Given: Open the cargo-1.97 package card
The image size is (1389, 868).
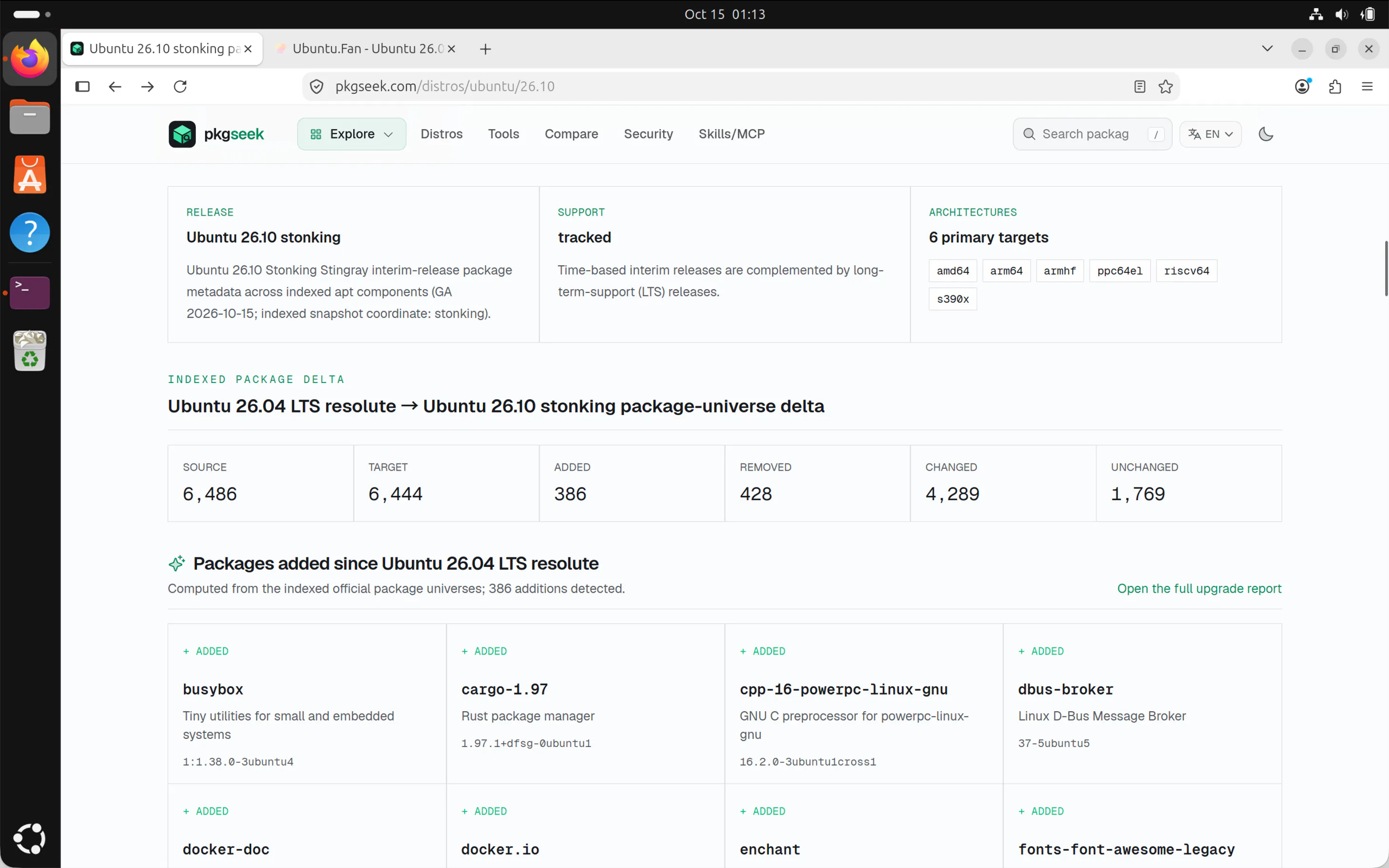Looking at the screenshot, I should click(x=585, y=704).
